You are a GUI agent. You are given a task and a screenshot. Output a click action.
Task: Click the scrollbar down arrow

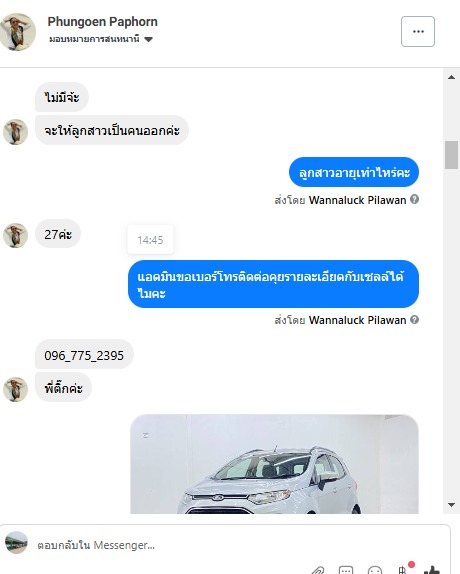451,505
